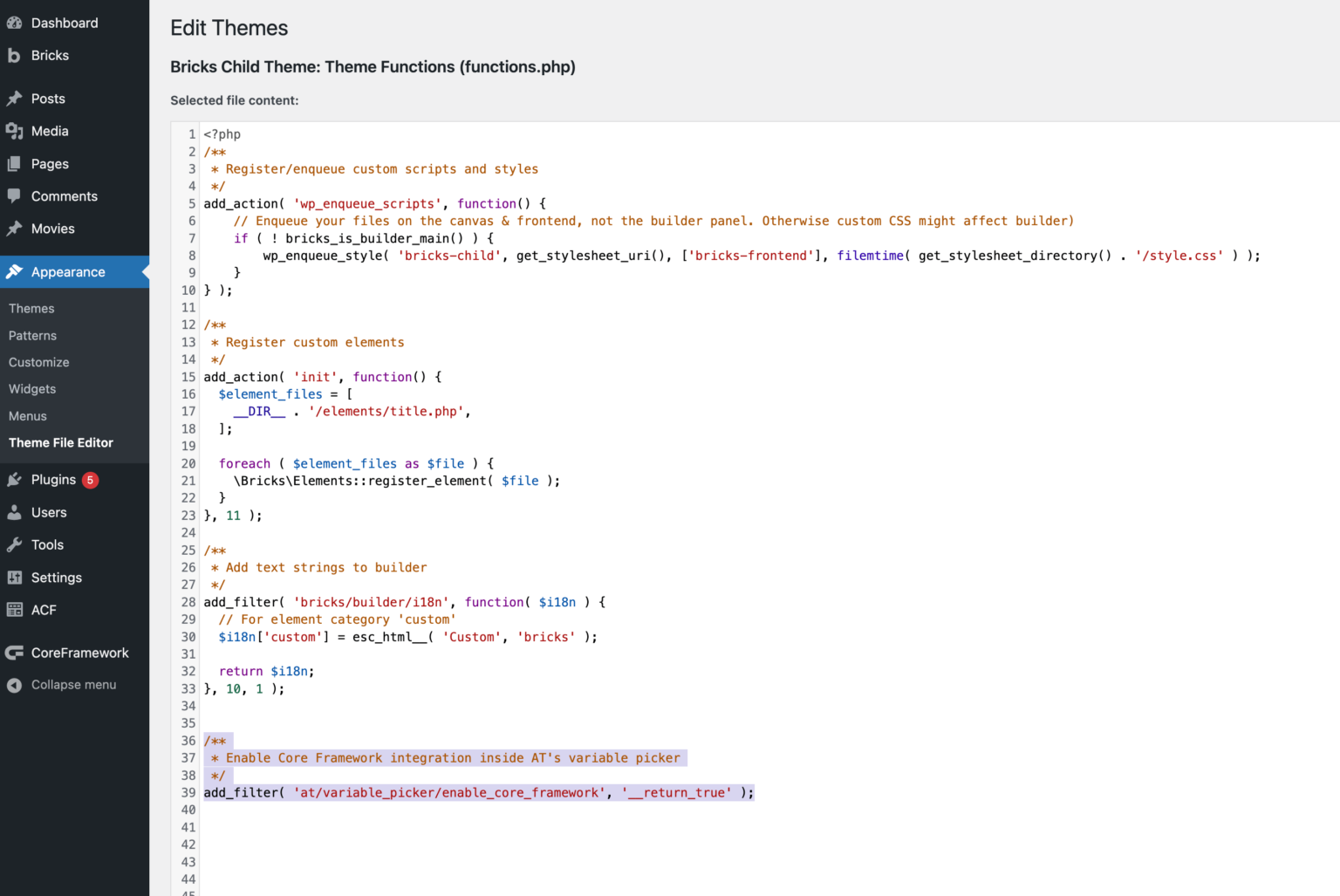1340x896 pixels.
Task: Click the Bricks Child Theme functions.php heading
Action: [373, 67]
